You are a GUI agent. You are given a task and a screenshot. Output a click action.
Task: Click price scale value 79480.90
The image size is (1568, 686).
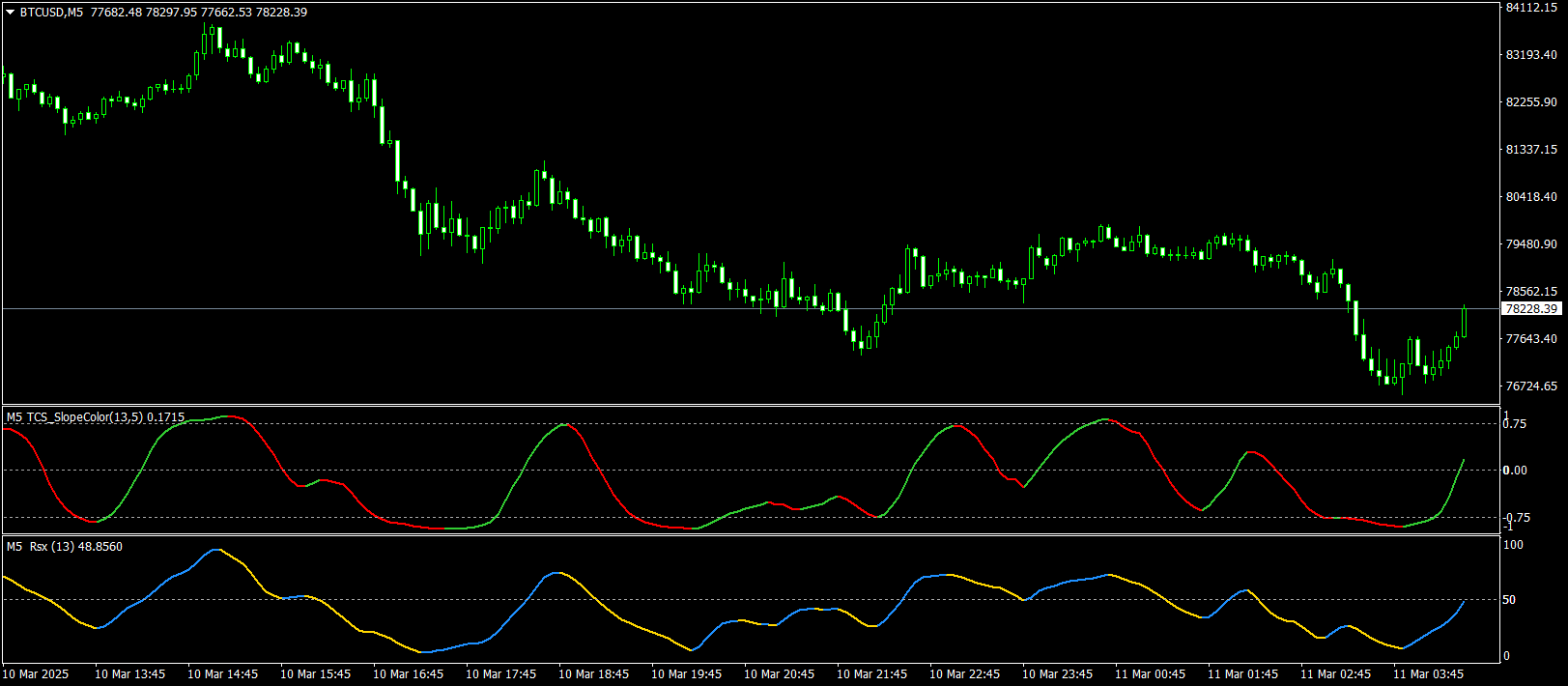point(1531,244)
